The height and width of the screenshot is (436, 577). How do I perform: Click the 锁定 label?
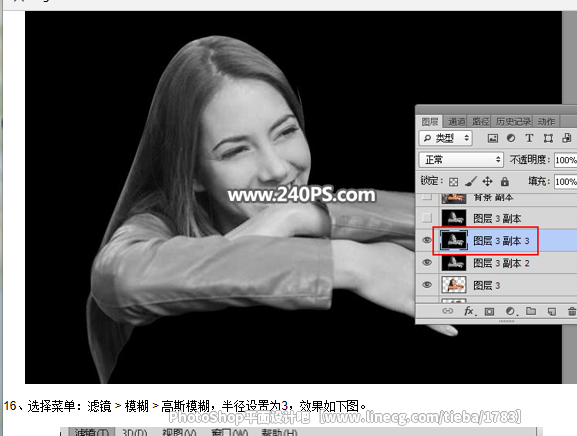click(x=431, y=181)
